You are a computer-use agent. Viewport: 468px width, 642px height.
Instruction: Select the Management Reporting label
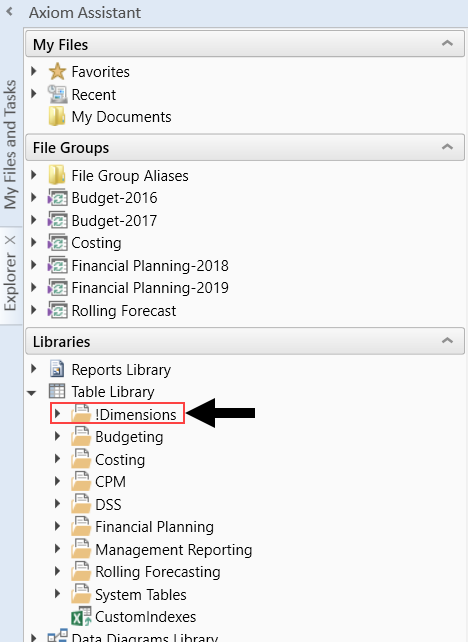[x=174, y=549]
